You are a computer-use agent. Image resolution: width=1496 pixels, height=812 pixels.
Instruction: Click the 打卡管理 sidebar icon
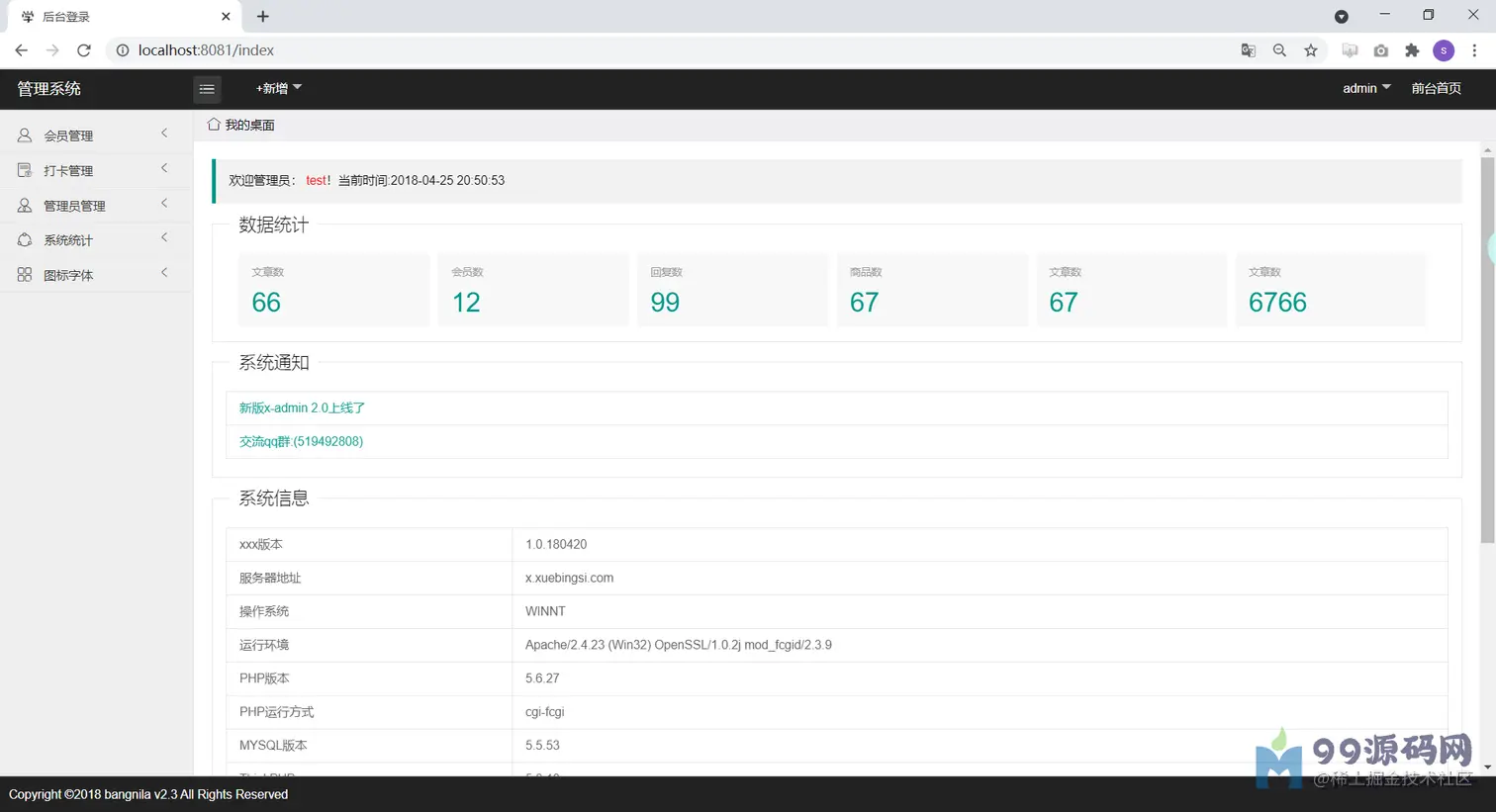click(25, 170)
